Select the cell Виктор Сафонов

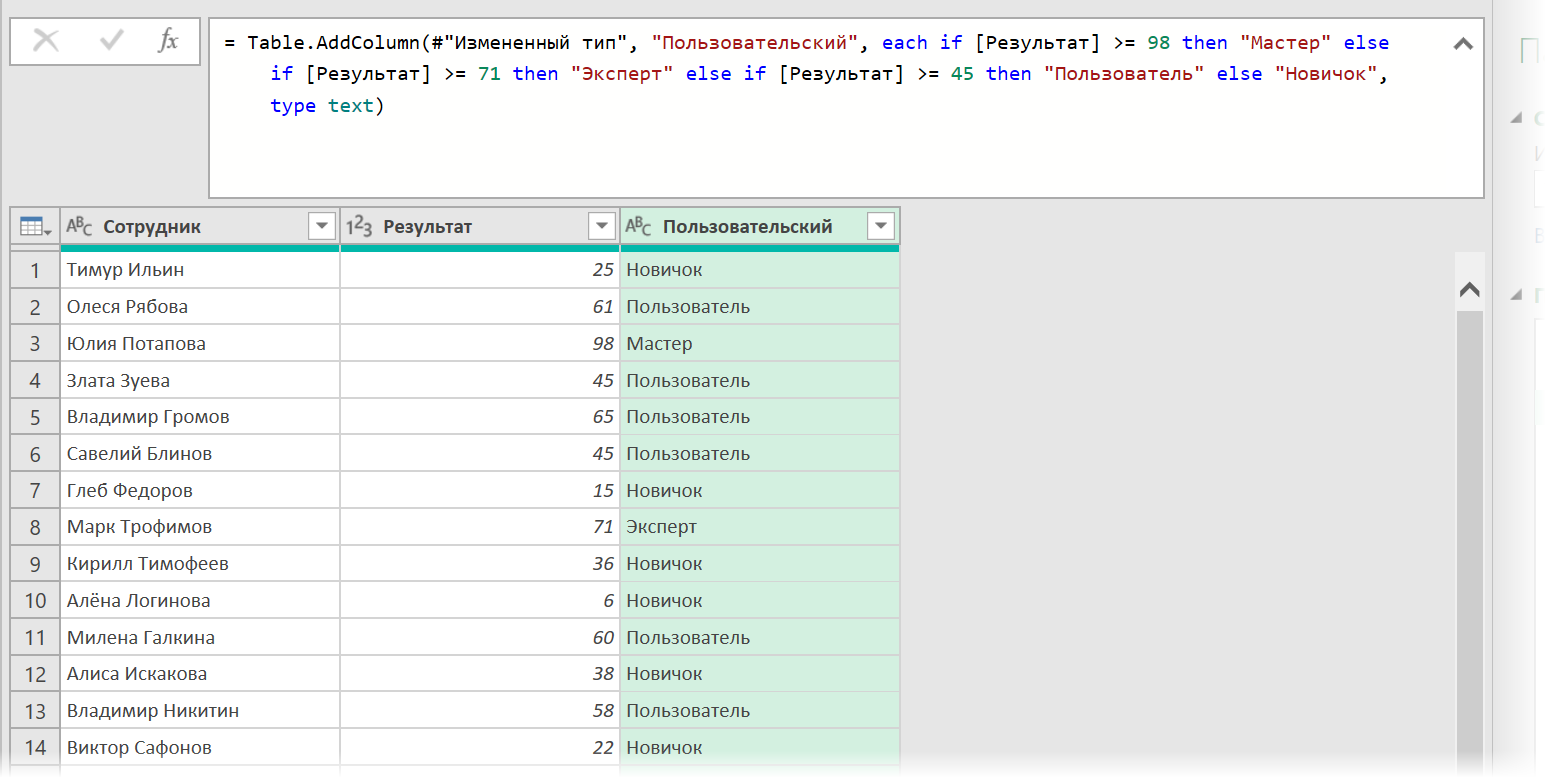[x=200, y=748]
